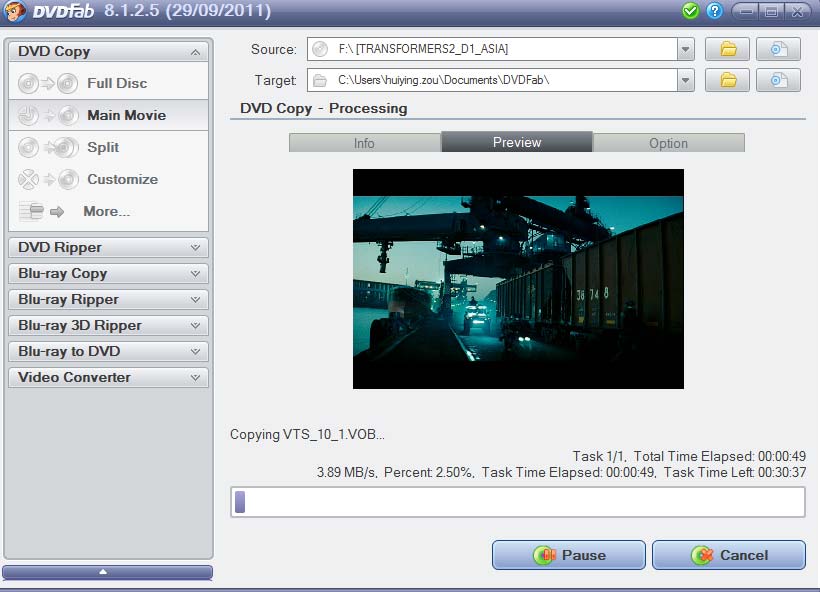Browse for Source folder with folder icon
This screenshot has height=592, width=820.
tap(727, 49)
